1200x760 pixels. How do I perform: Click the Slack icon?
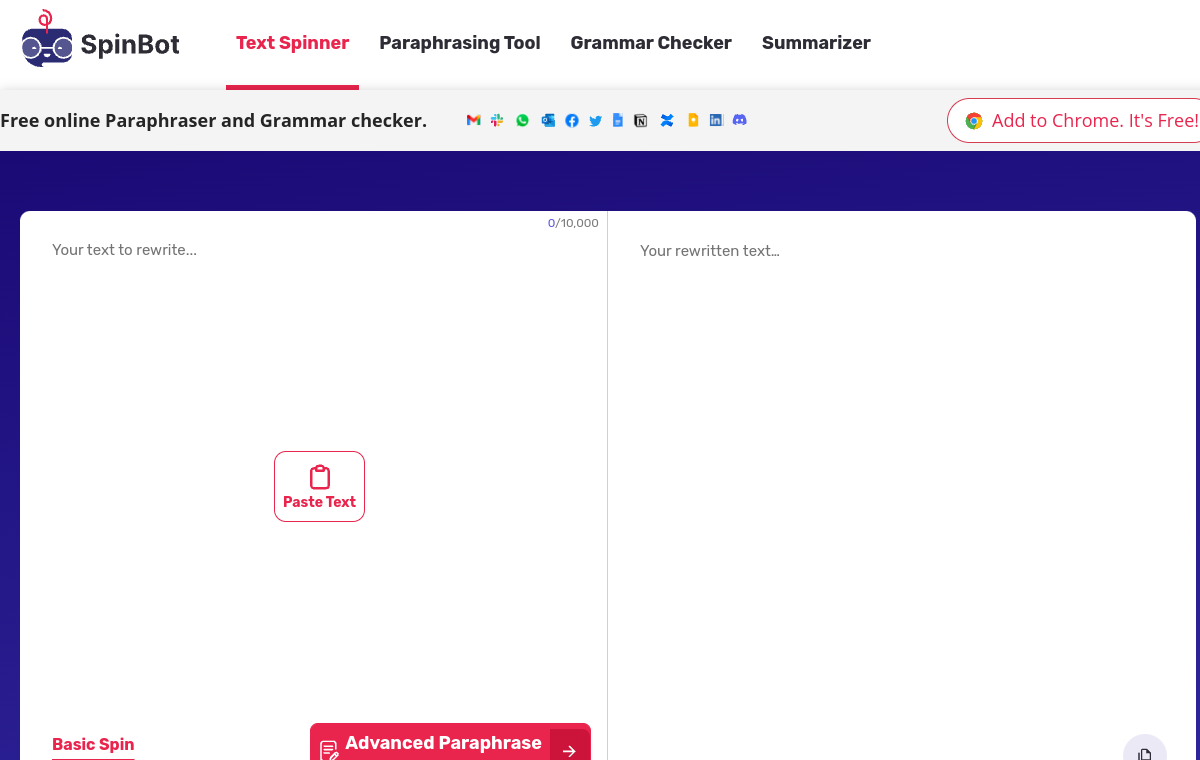pos(497,120)
